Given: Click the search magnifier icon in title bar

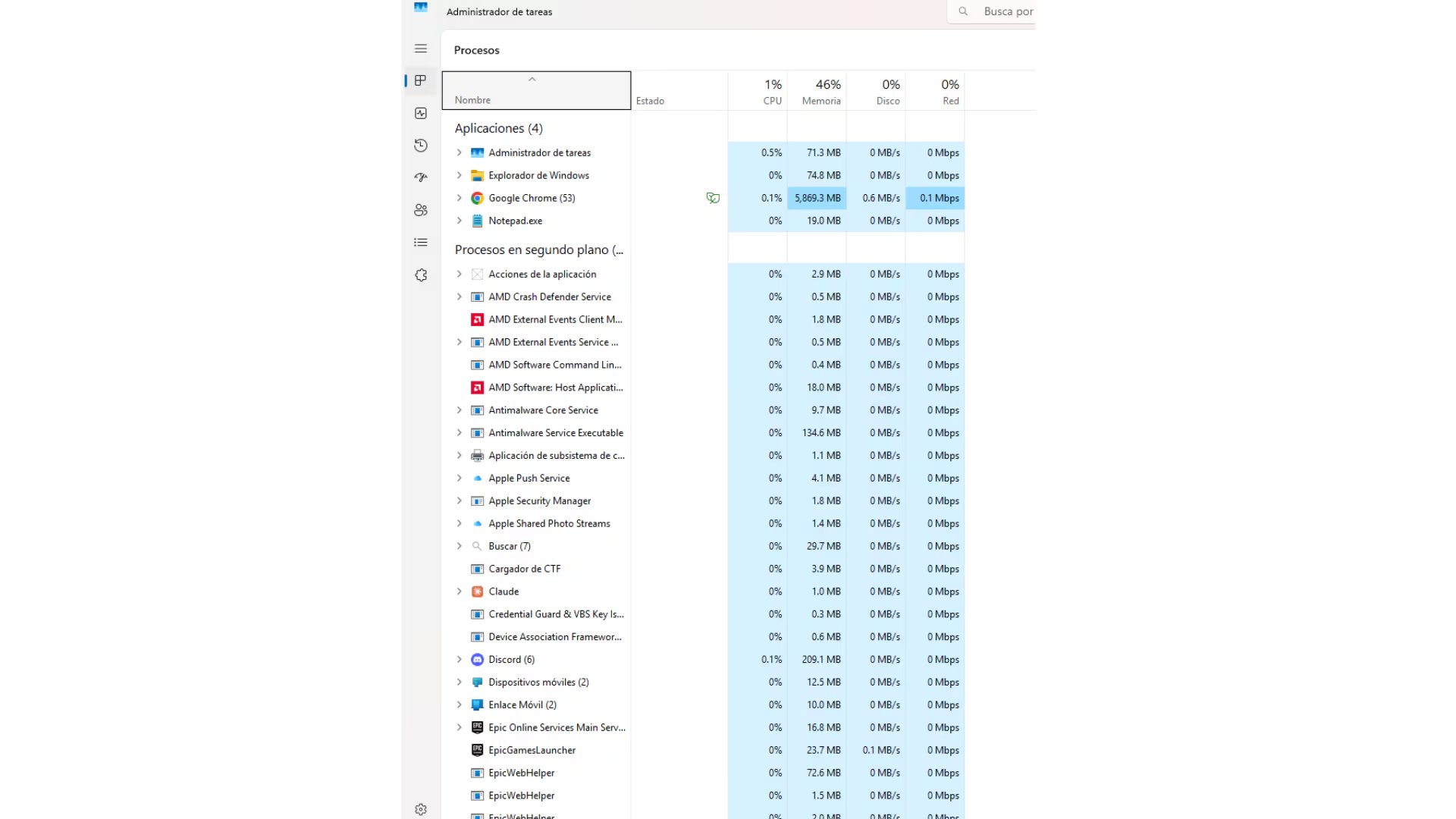Looking at the screenshot, I should coord(963,11).
